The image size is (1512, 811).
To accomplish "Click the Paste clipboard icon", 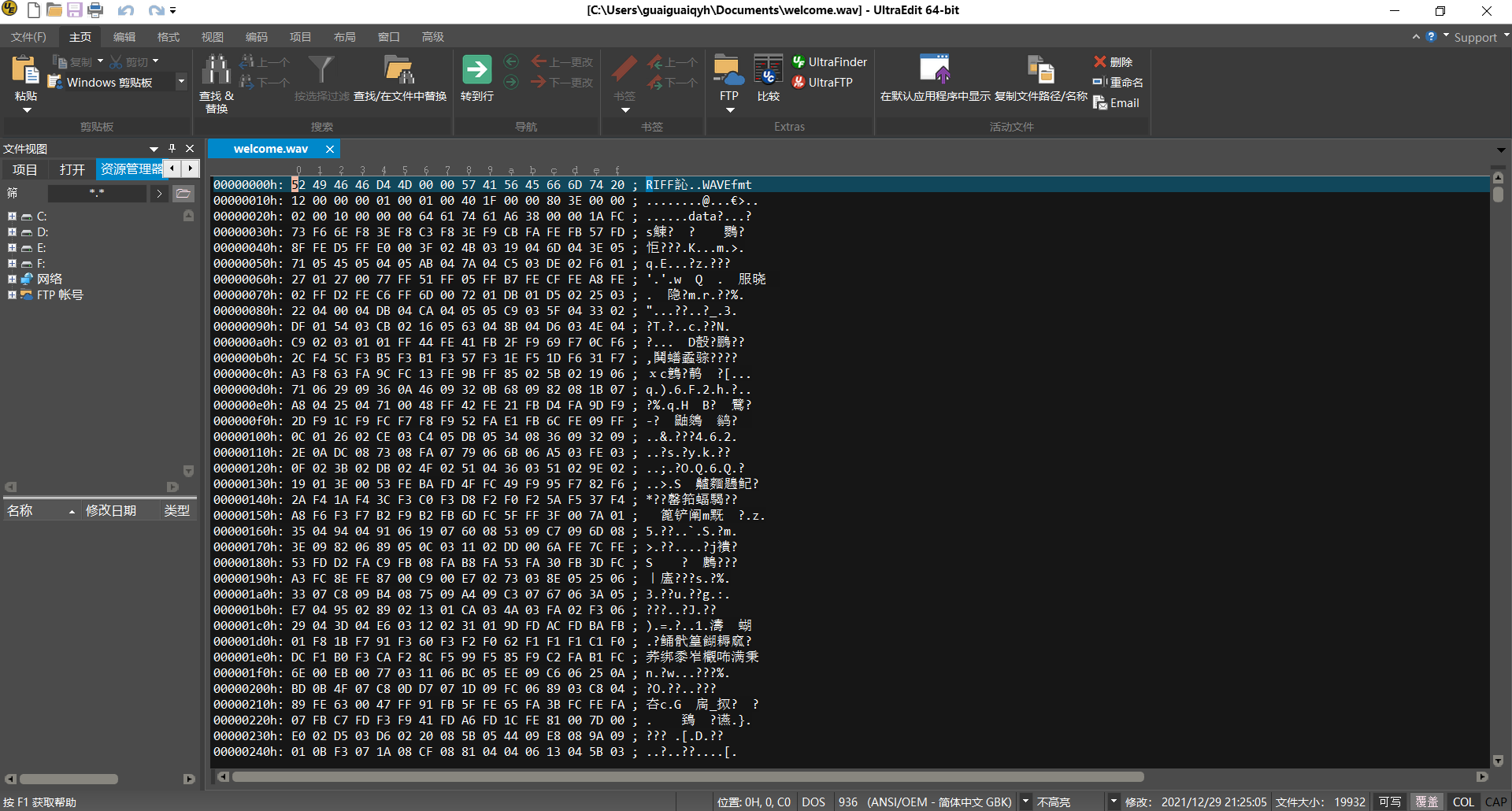I will (25, 71).
